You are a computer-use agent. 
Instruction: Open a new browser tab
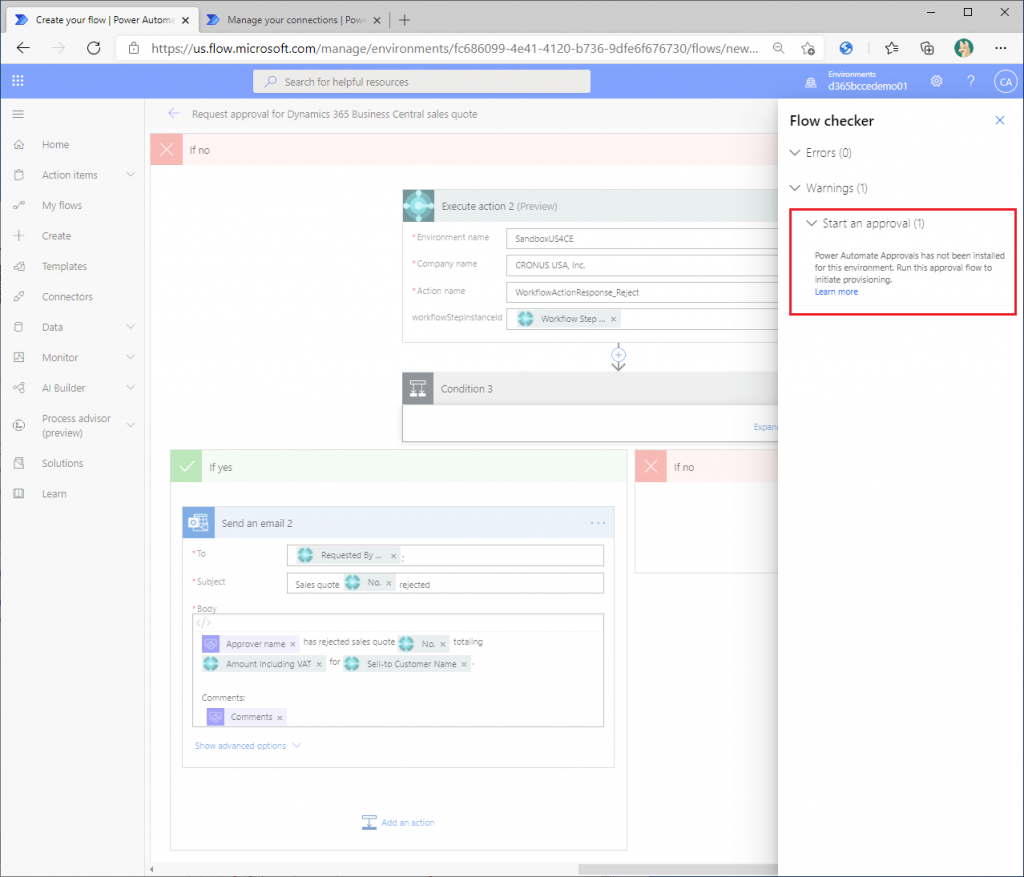pos(404,20)
